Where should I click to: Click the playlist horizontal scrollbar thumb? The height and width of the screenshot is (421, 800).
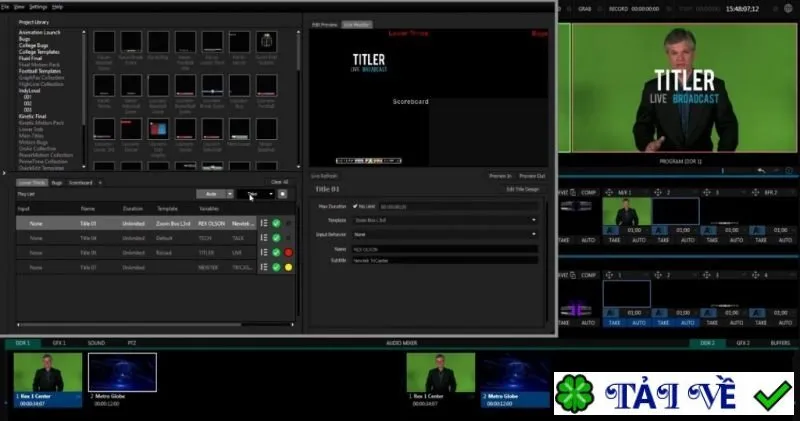click(132, 325)
